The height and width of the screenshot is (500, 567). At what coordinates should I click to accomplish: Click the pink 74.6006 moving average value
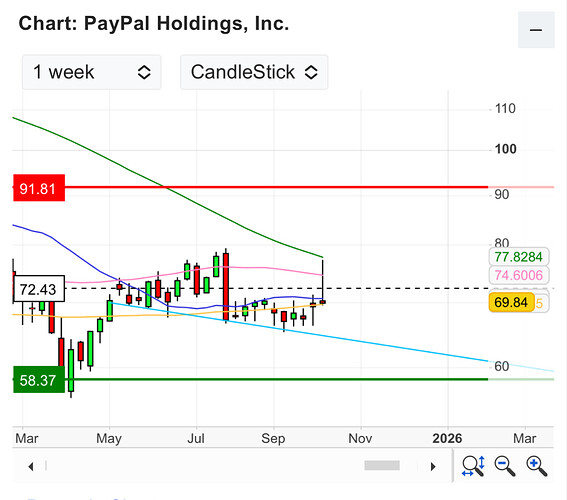(x=519, y=275)
